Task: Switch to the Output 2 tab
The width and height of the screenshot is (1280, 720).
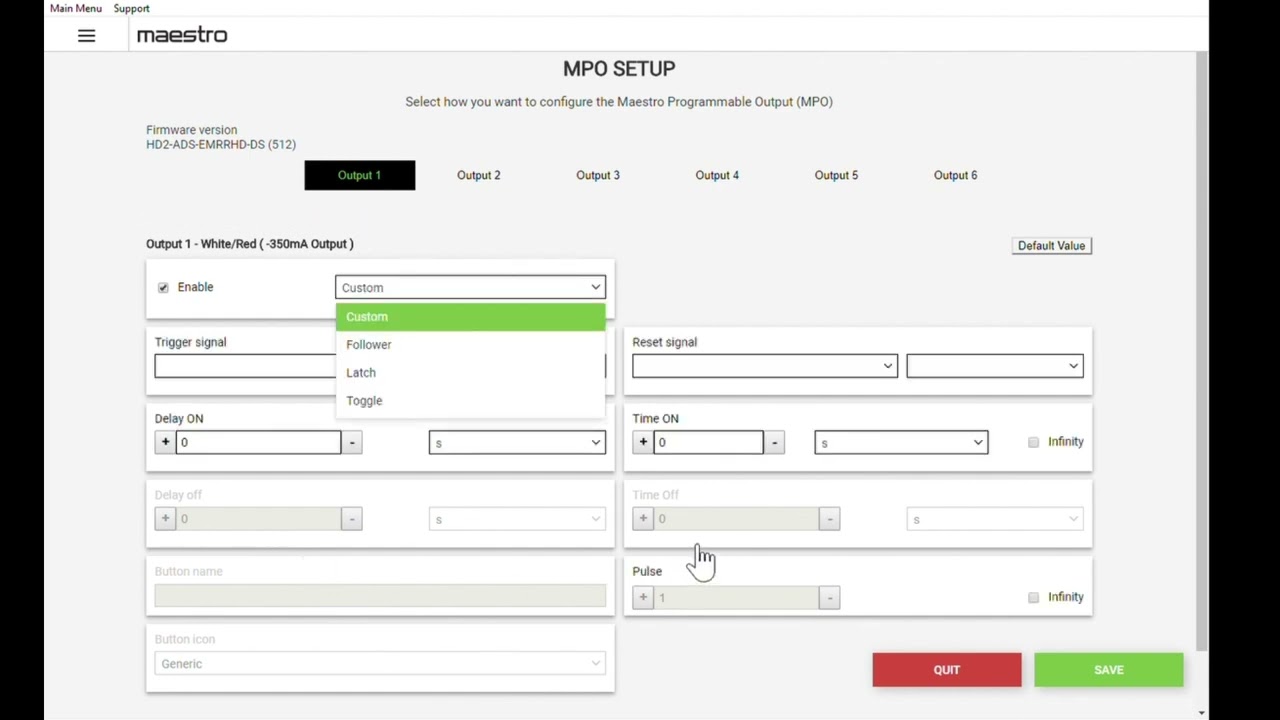Action: 478,175
